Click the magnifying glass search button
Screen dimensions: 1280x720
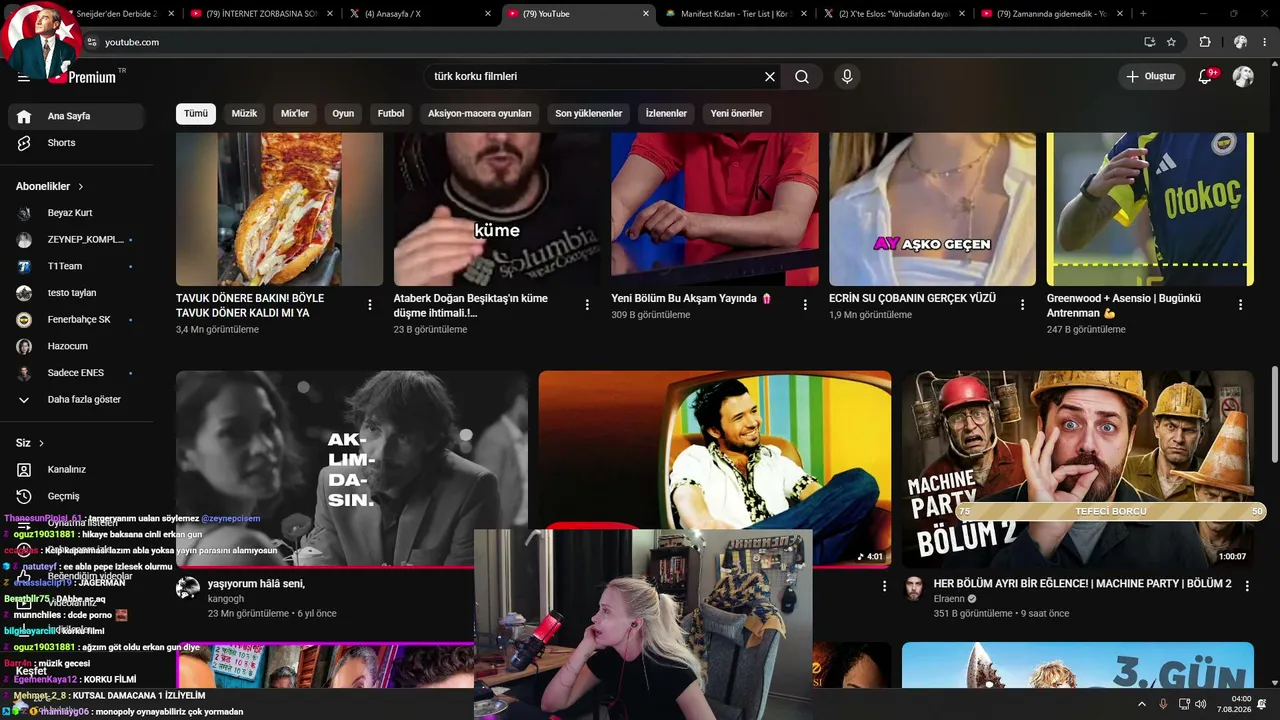[x=802, y=77]
